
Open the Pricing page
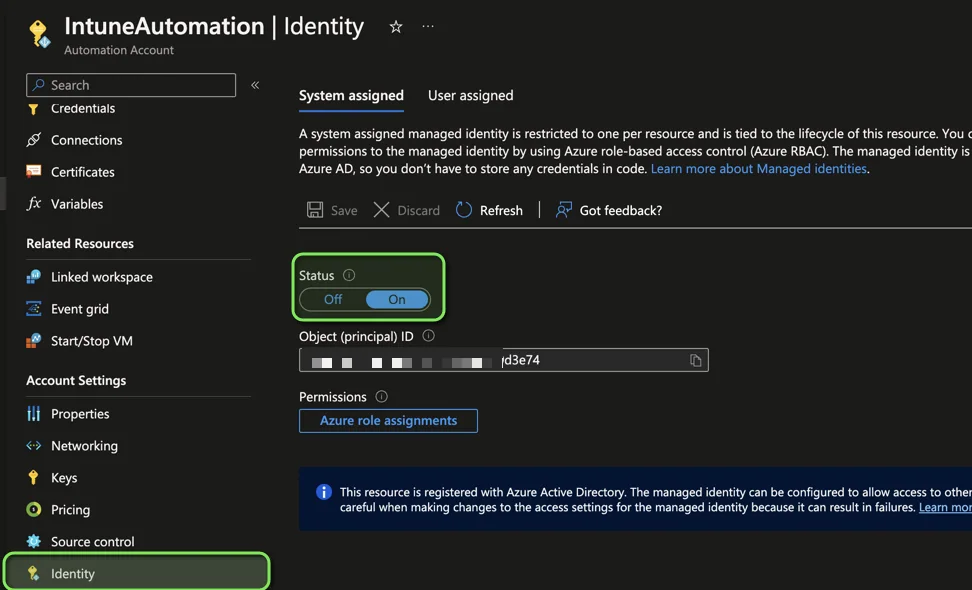pos(70,509)
